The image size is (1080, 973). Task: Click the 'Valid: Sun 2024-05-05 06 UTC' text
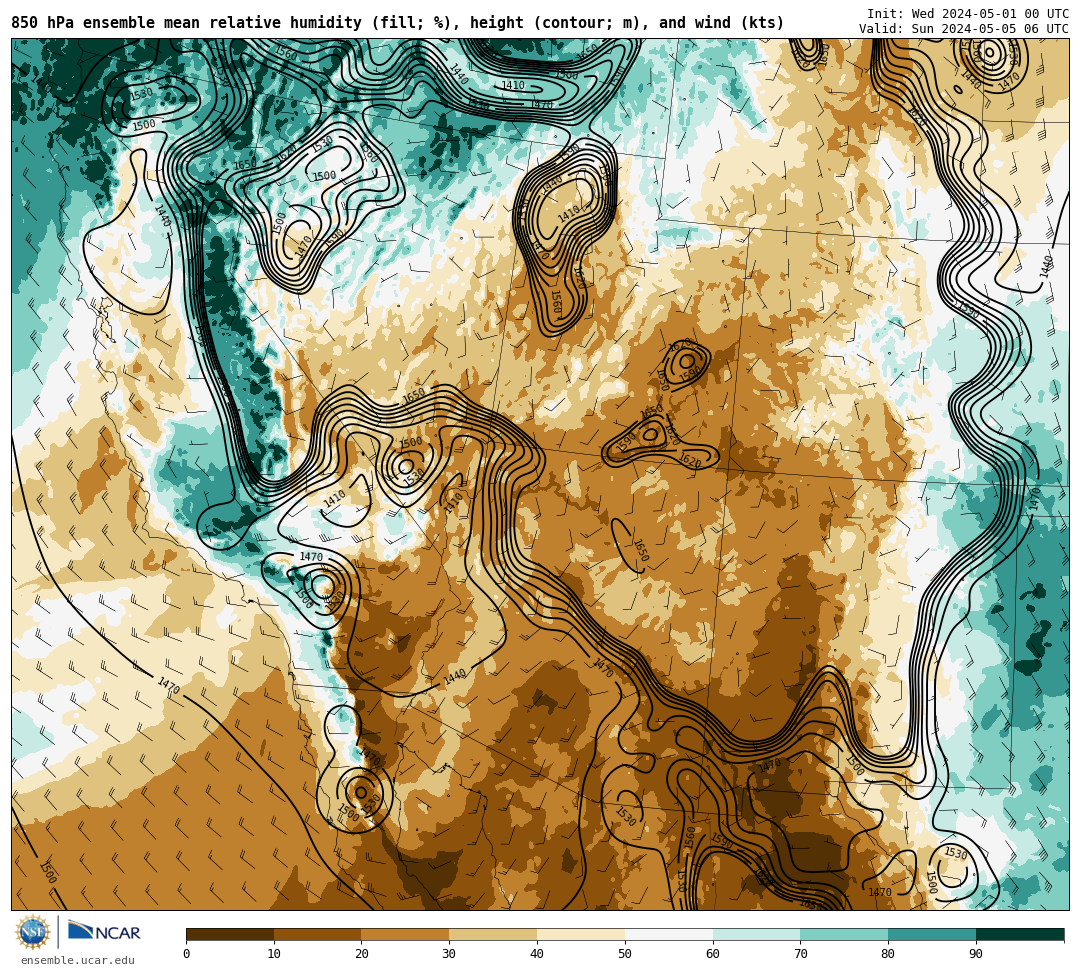tap(964, 29)
